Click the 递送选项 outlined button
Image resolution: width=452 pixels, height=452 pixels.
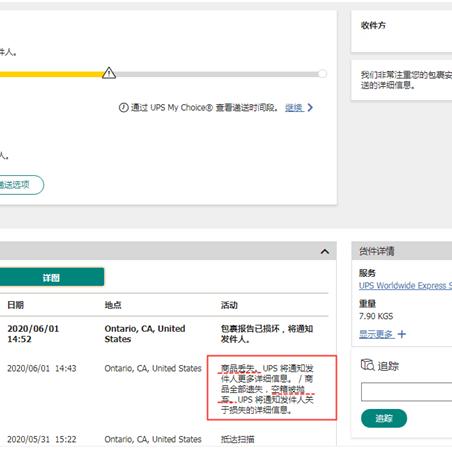21,185
